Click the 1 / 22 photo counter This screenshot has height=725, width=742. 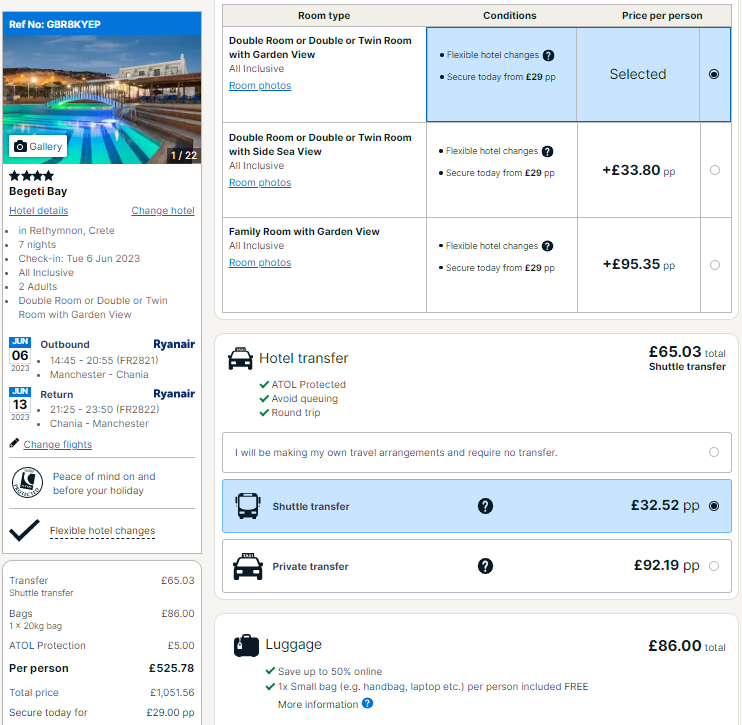(x=184, y=155)
